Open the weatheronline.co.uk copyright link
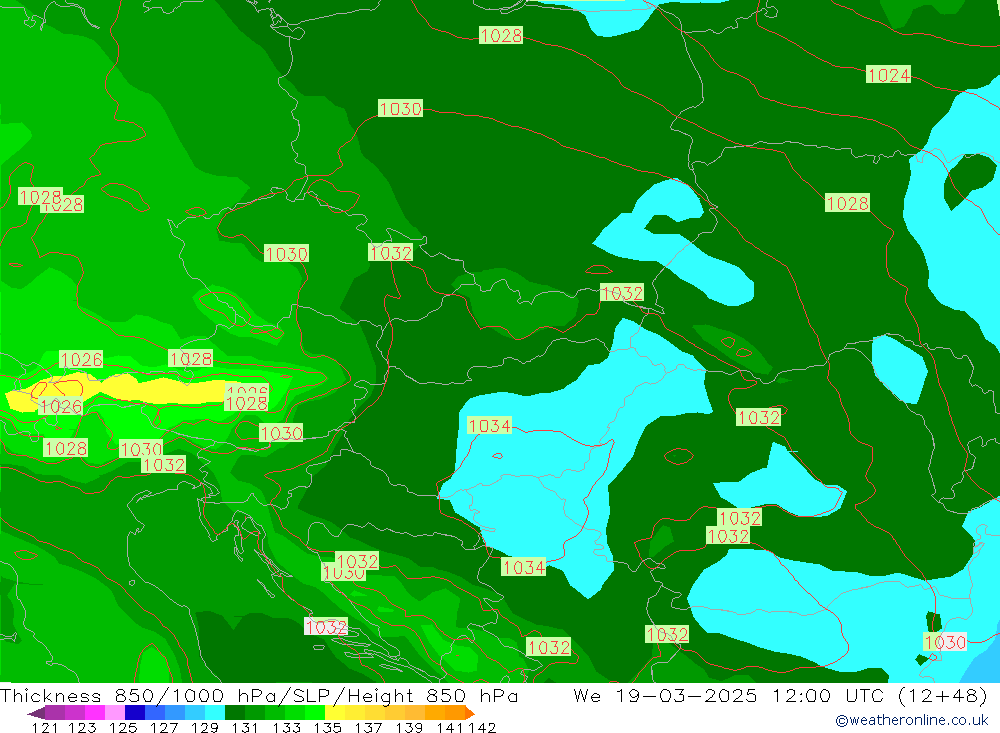This screenshot has height=733, width=1000. click(x=911, y=720)
